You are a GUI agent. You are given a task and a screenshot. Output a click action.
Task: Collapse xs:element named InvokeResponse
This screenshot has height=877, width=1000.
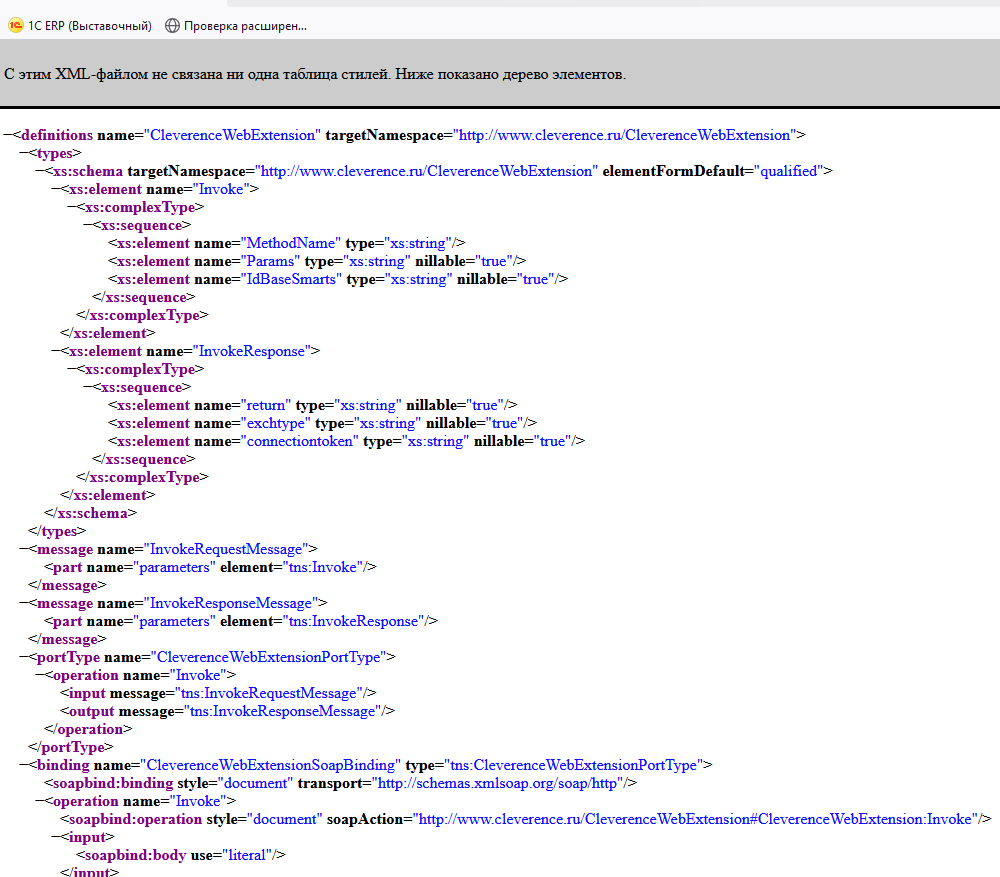pyautogui.click(x=55, y=351)
